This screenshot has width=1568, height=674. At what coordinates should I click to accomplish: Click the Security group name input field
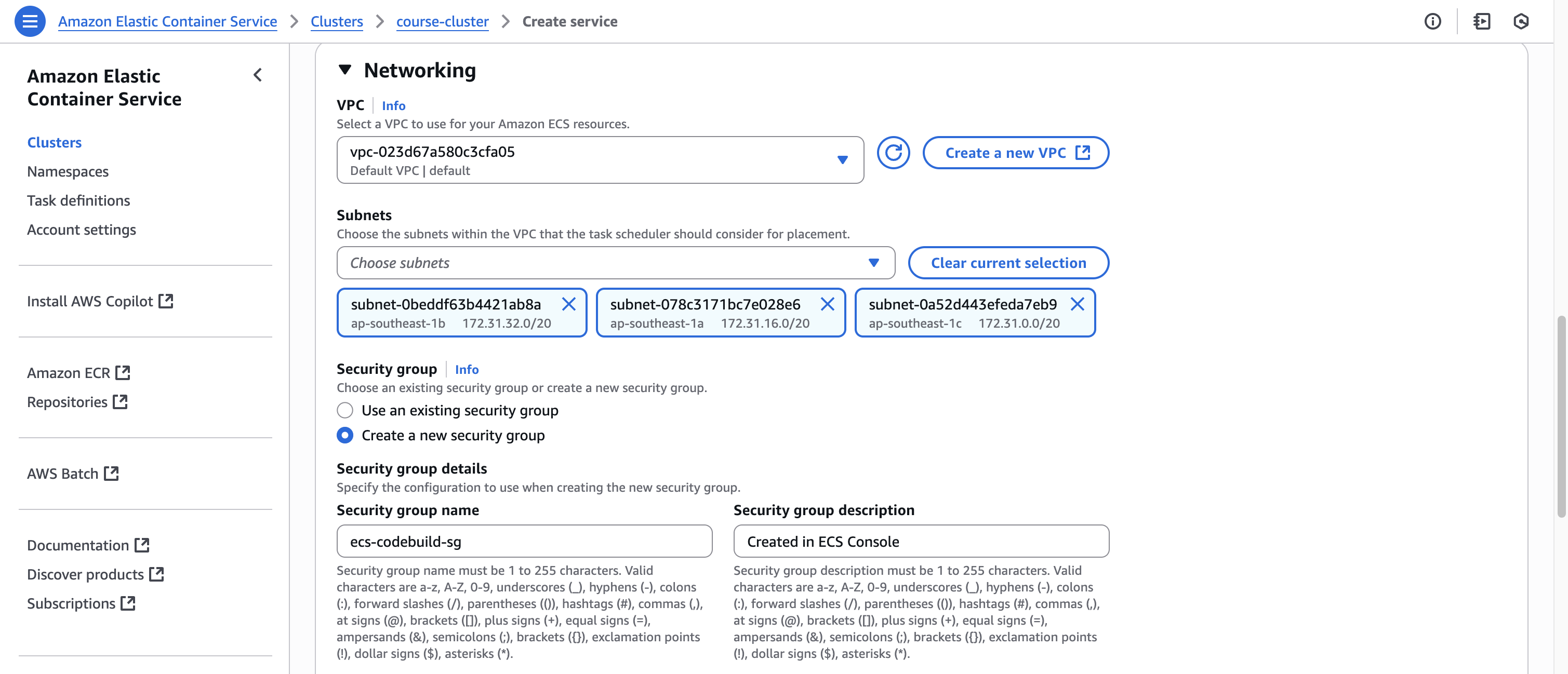[524, 542]
